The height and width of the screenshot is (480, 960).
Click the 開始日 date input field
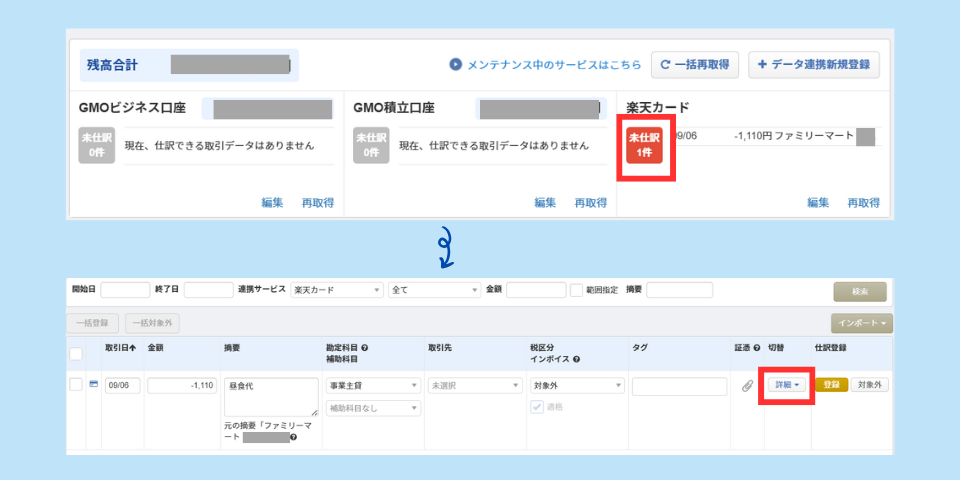pyautogui.click(x=125, y=290)
